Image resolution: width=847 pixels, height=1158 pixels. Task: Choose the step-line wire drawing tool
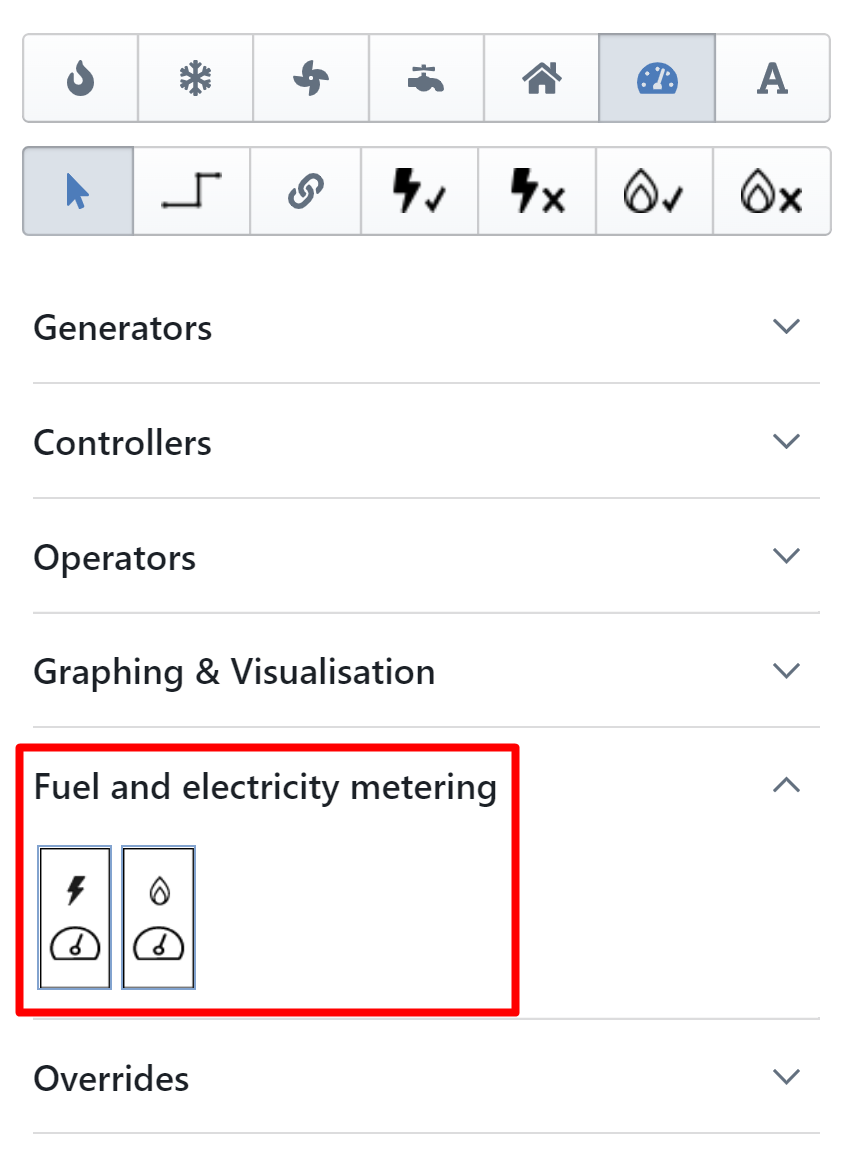(x=191, y=191)
